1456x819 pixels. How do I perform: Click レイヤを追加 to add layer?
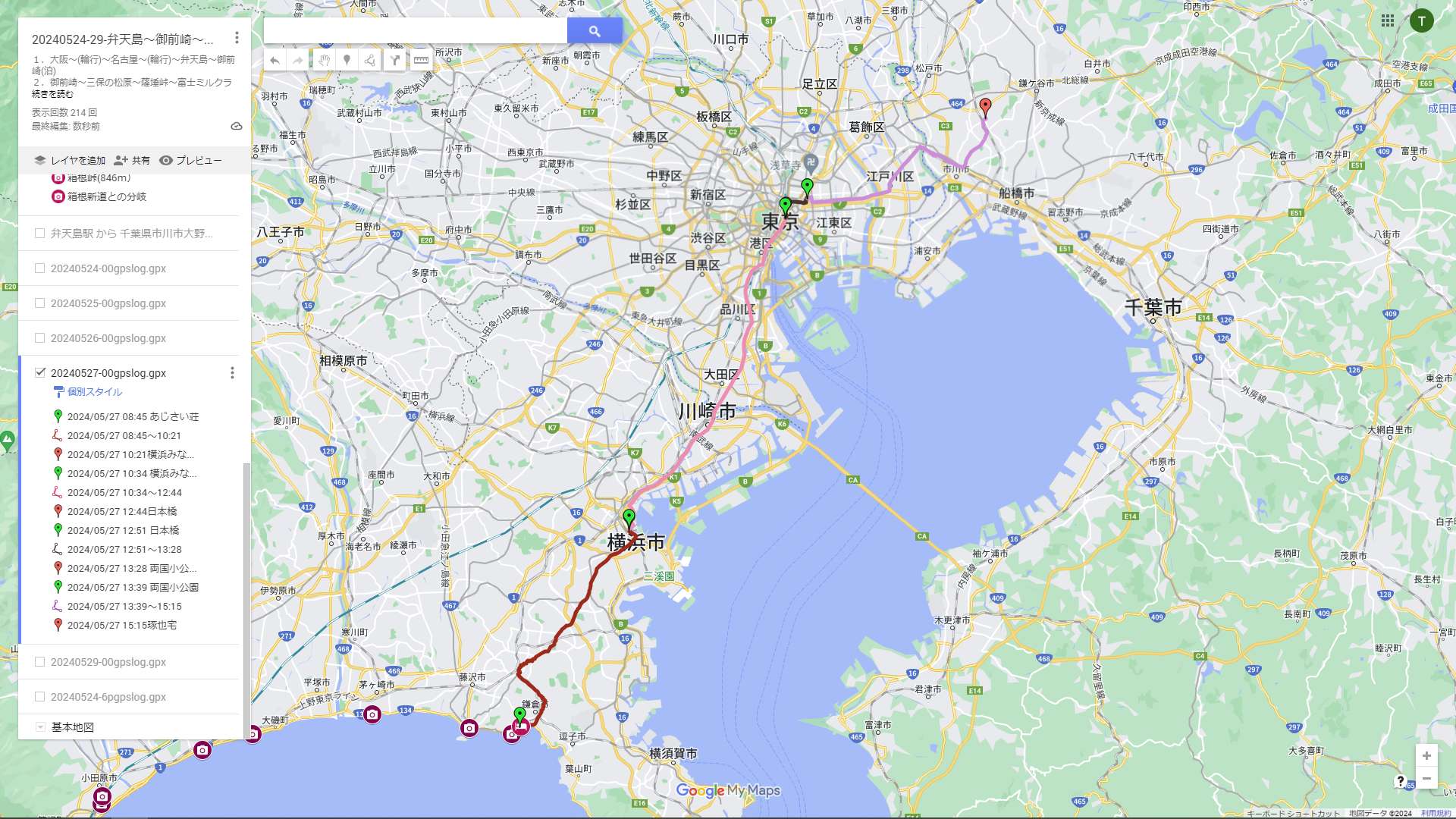[70, 161]
